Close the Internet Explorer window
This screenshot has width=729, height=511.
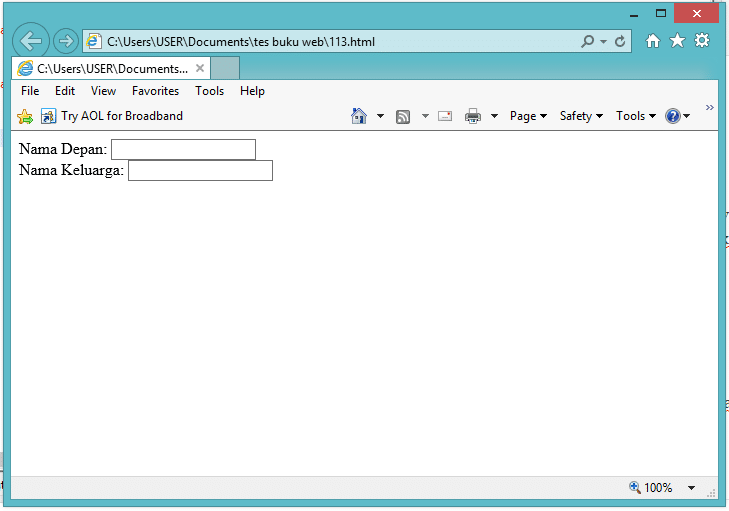(x=696, y=13)
